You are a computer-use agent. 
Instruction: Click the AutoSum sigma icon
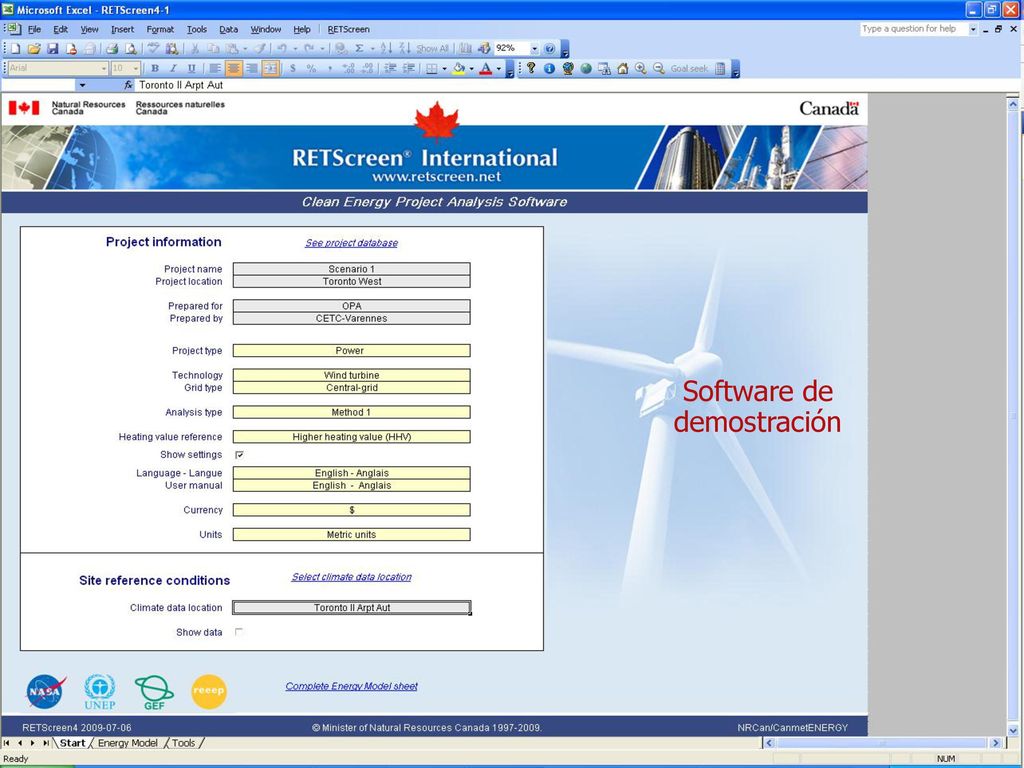[x=359, y=48]
